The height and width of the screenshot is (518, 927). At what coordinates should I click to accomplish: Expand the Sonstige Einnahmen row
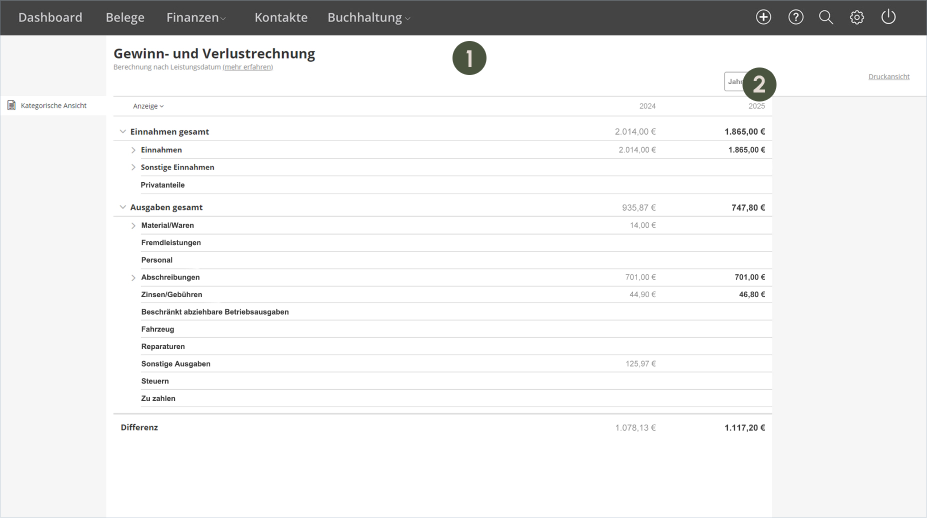click(x=133, y=167)
